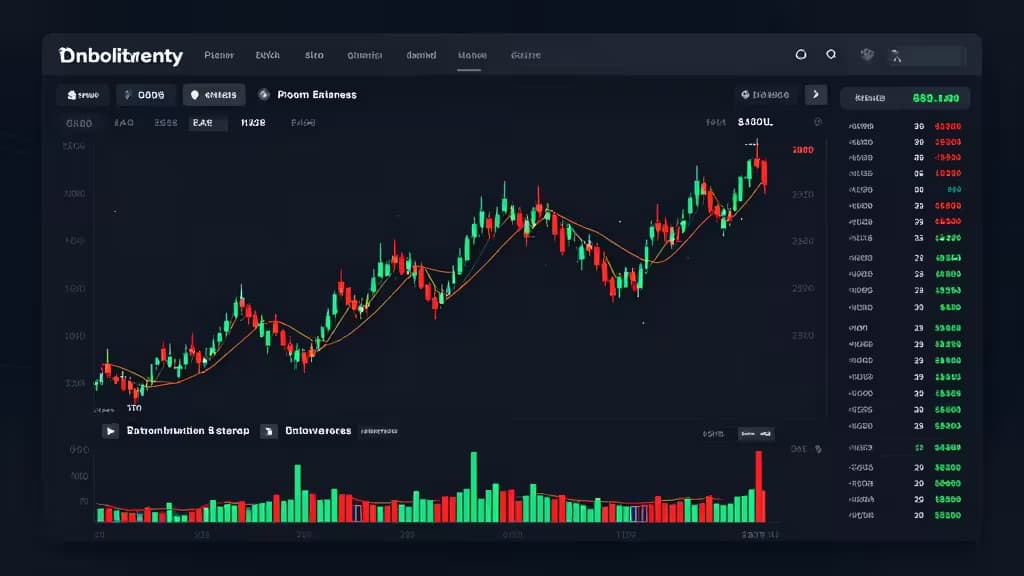Click the green price box above order book
This screenshot has height=576, width=1024.
tap(904, 98)
